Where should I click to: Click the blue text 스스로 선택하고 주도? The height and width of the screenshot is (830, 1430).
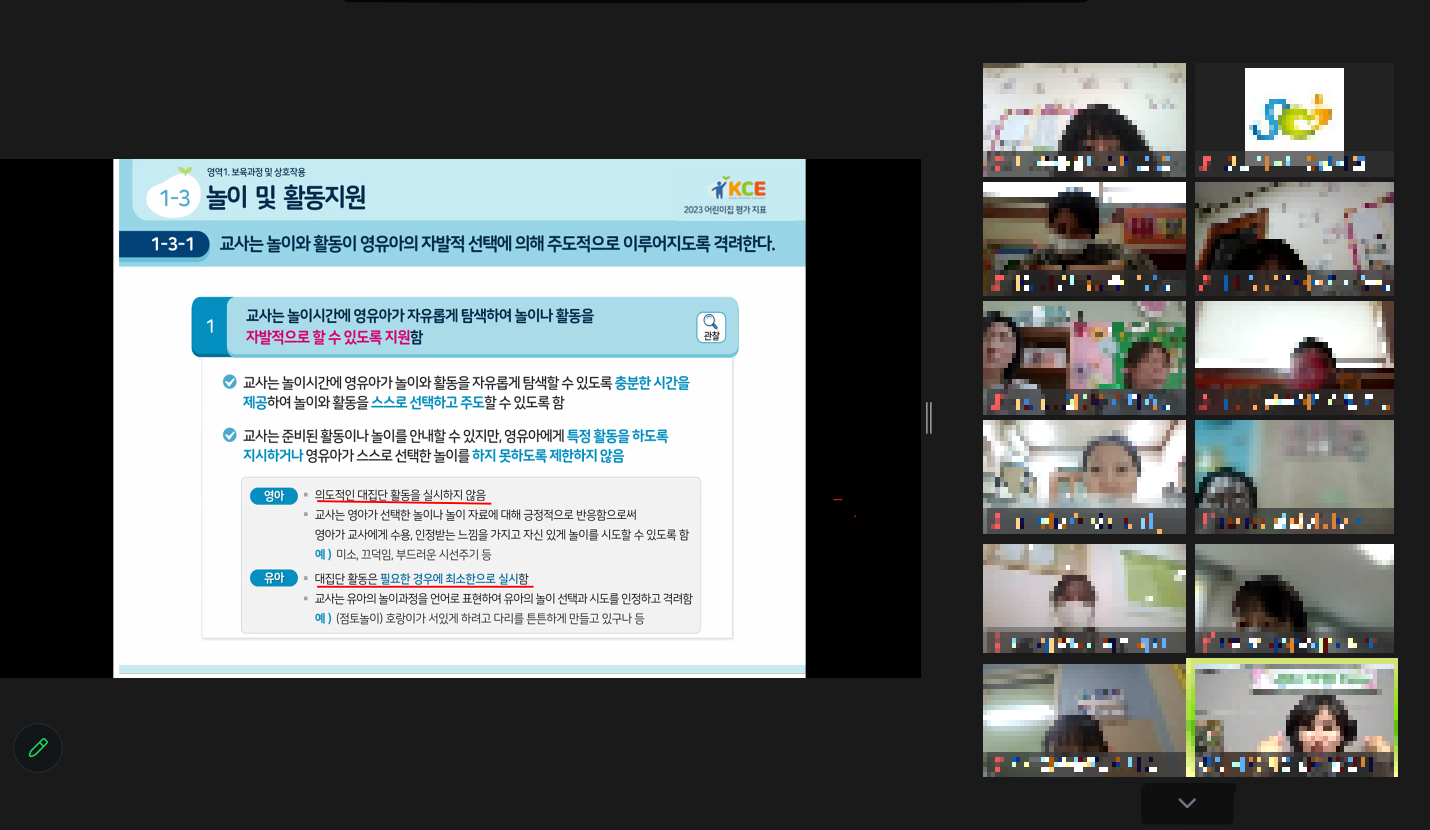coord(427,402)
